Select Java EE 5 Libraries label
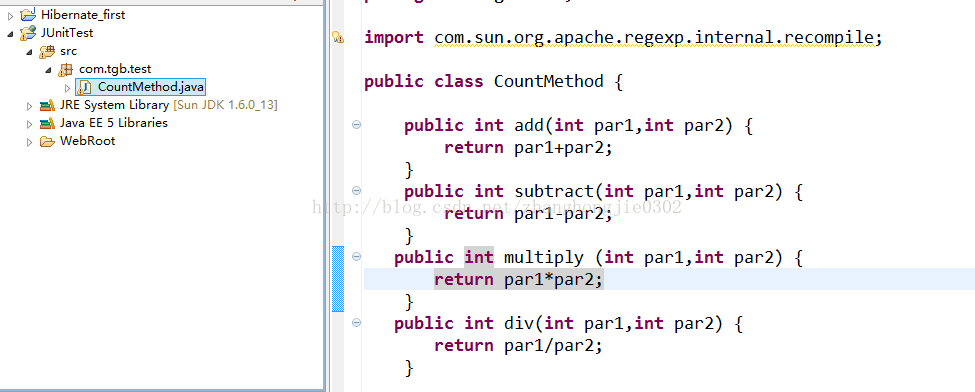The image size is (975, 392). pos(114,123)
